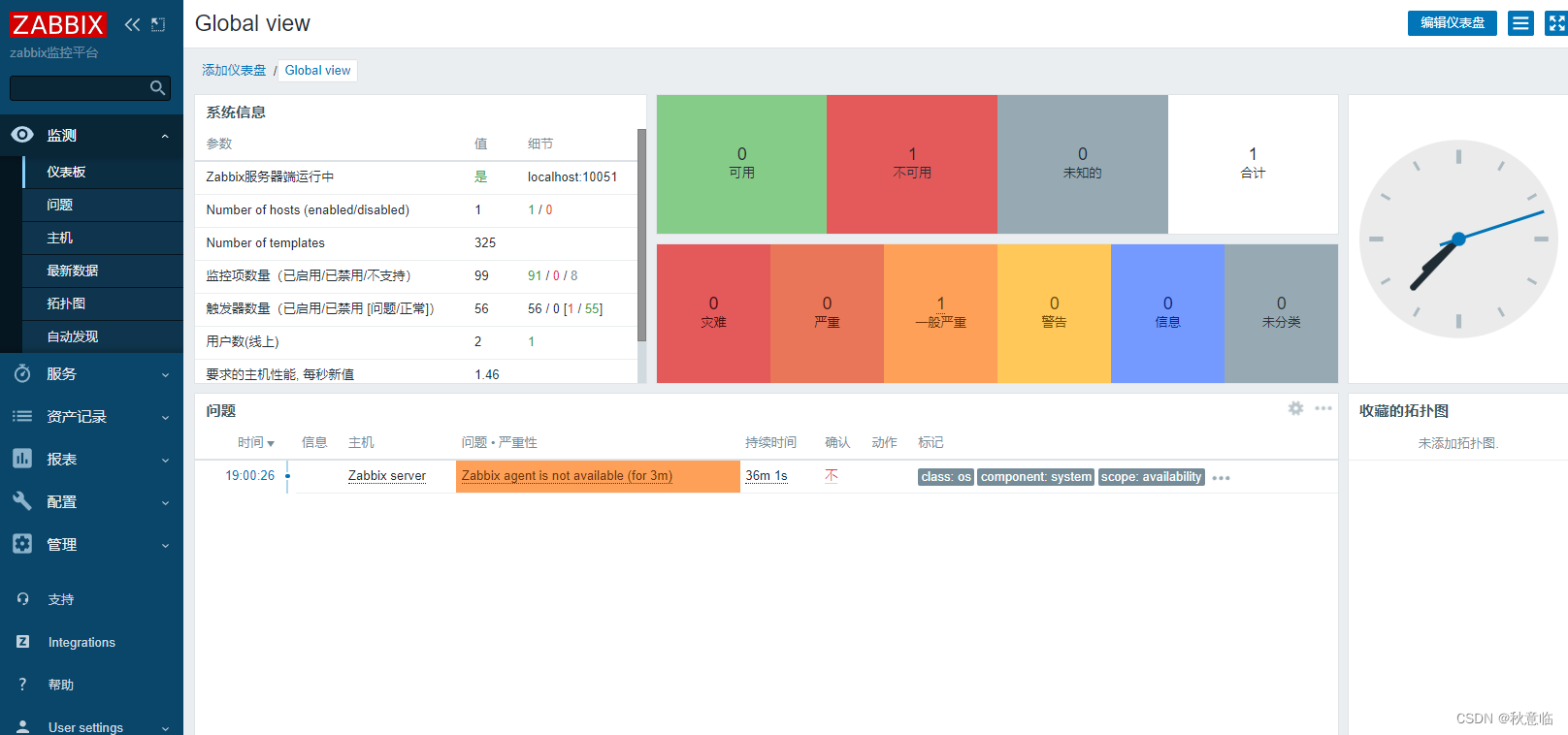Collapse the sidebar with double-arrow icon

(x=132, y=24)
